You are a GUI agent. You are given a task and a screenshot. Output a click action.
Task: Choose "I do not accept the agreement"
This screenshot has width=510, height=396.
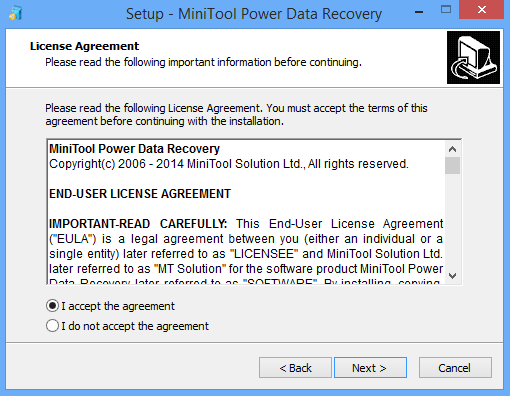52,326
